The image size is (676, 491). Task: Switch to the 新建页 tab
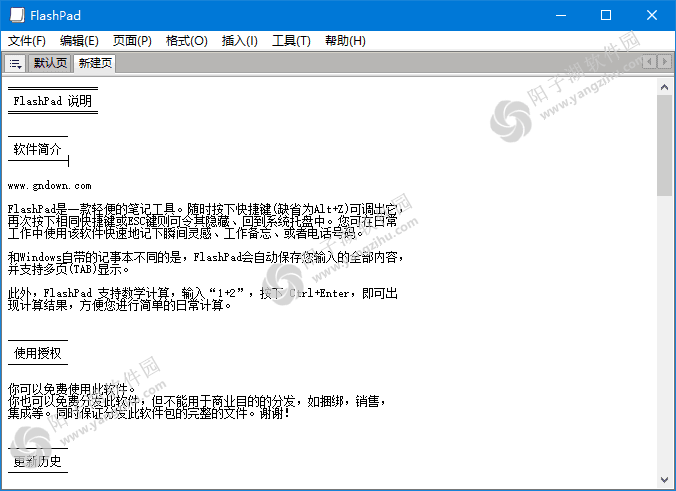pos(95,63)
